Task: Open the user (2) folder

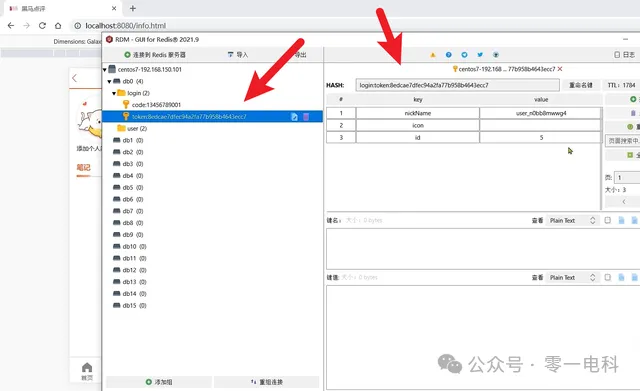Action: 137,129
